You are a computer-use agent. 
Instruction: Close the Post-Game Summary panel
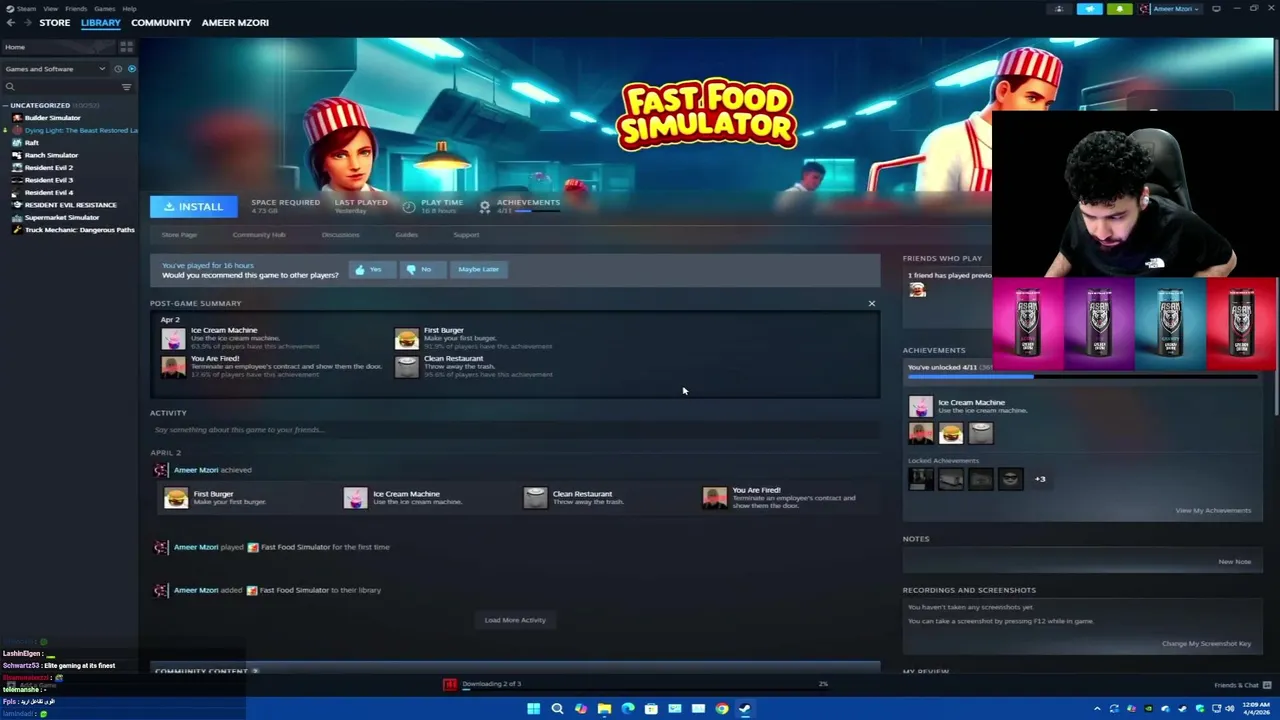point(872,303)
